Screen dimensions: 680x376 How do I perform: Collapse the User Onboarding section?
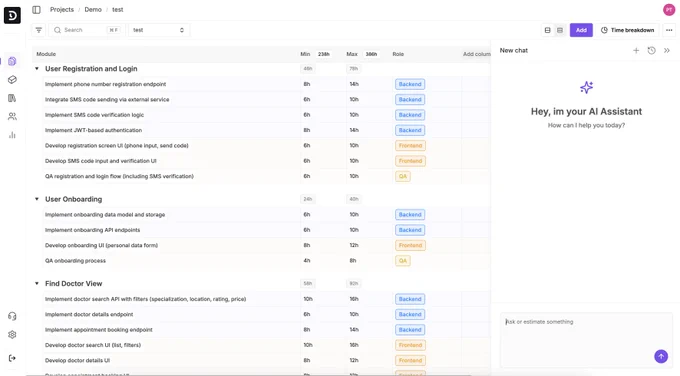click(x=37, y=199)
